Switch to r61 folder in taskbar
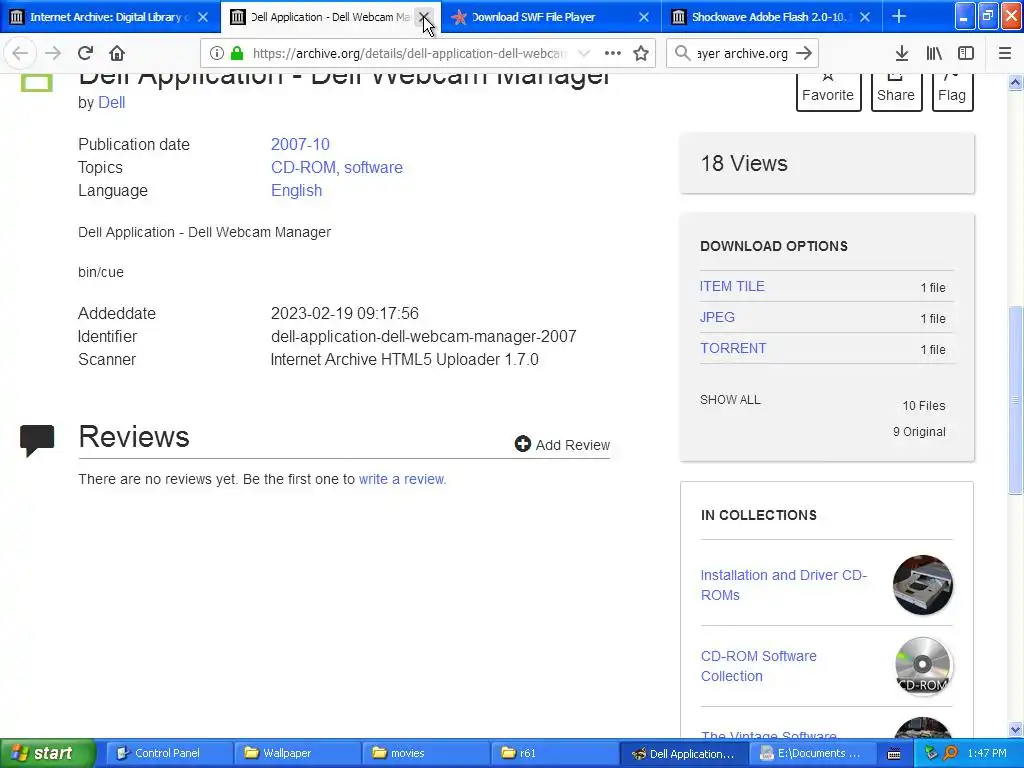 click(x=554, y=753)
